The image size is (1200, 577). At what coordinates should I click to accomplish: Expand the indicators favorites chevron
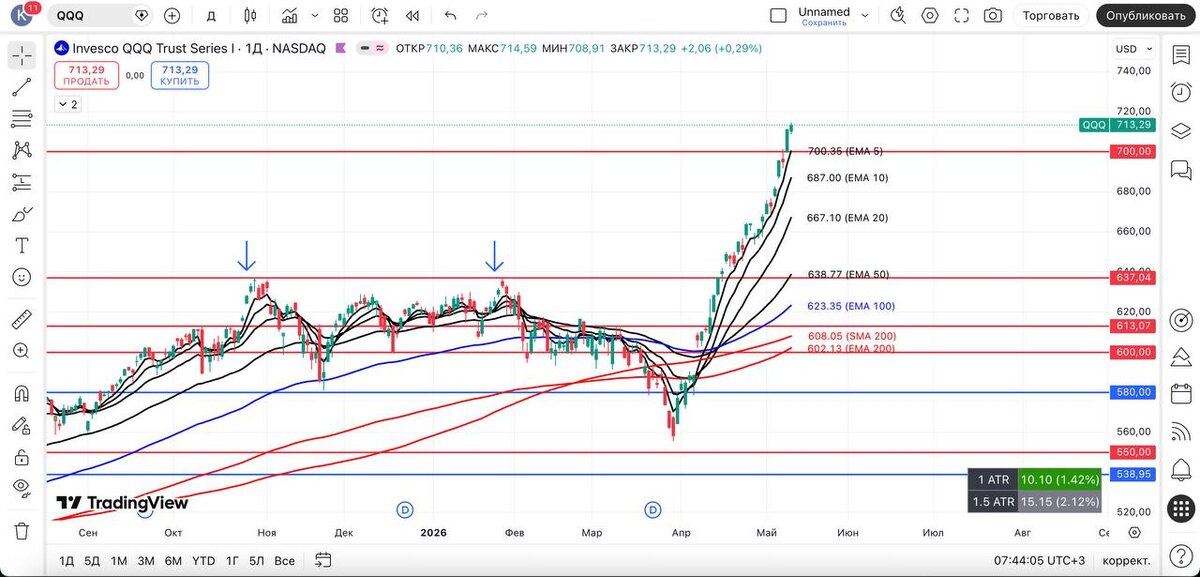coord(314,15)
